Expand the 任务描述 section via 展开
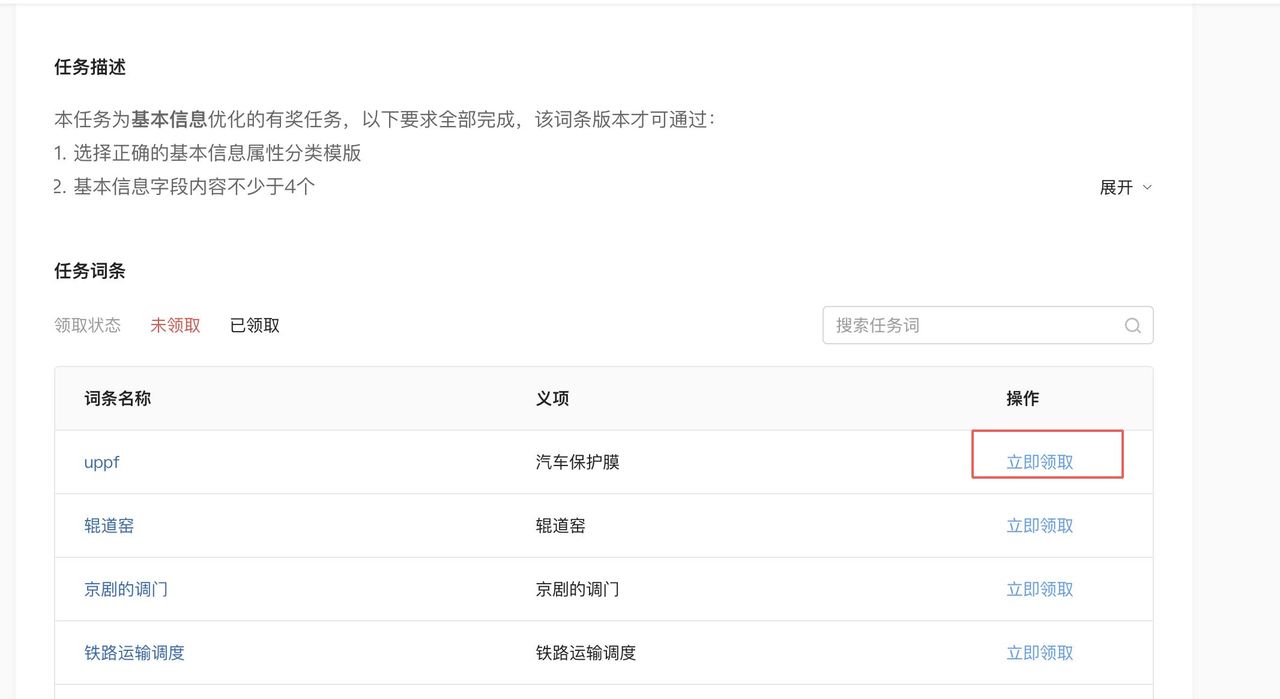The width and height of the screenshot is (1280, 699). [x=1117, y=187]
